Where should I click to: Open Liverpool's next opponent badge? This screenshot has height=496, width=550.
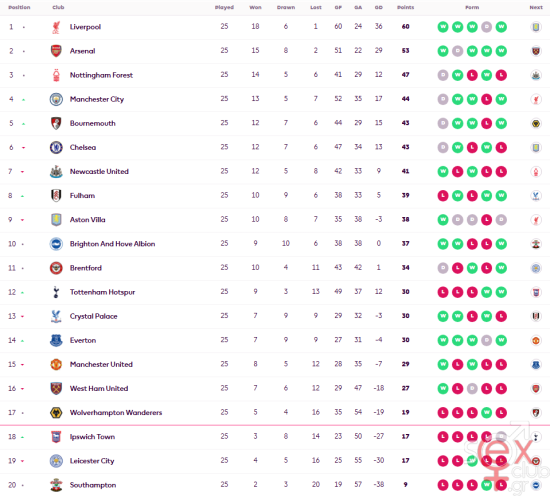536,27
